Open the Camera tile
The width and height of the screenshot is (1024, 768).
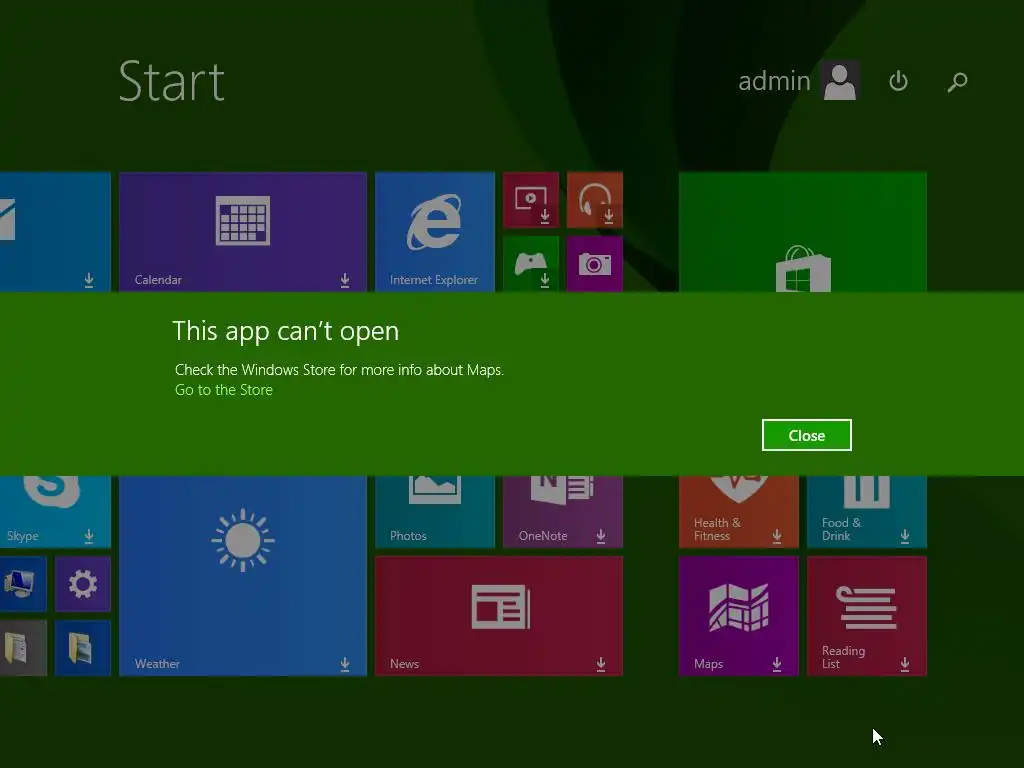(x=595, y=264)
